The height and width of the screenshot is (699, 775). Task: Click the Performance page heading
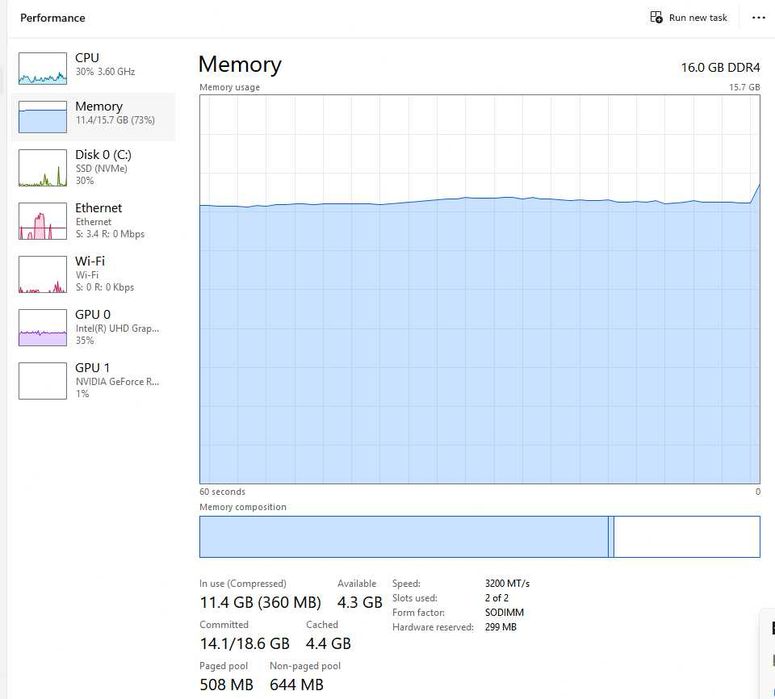52,18
